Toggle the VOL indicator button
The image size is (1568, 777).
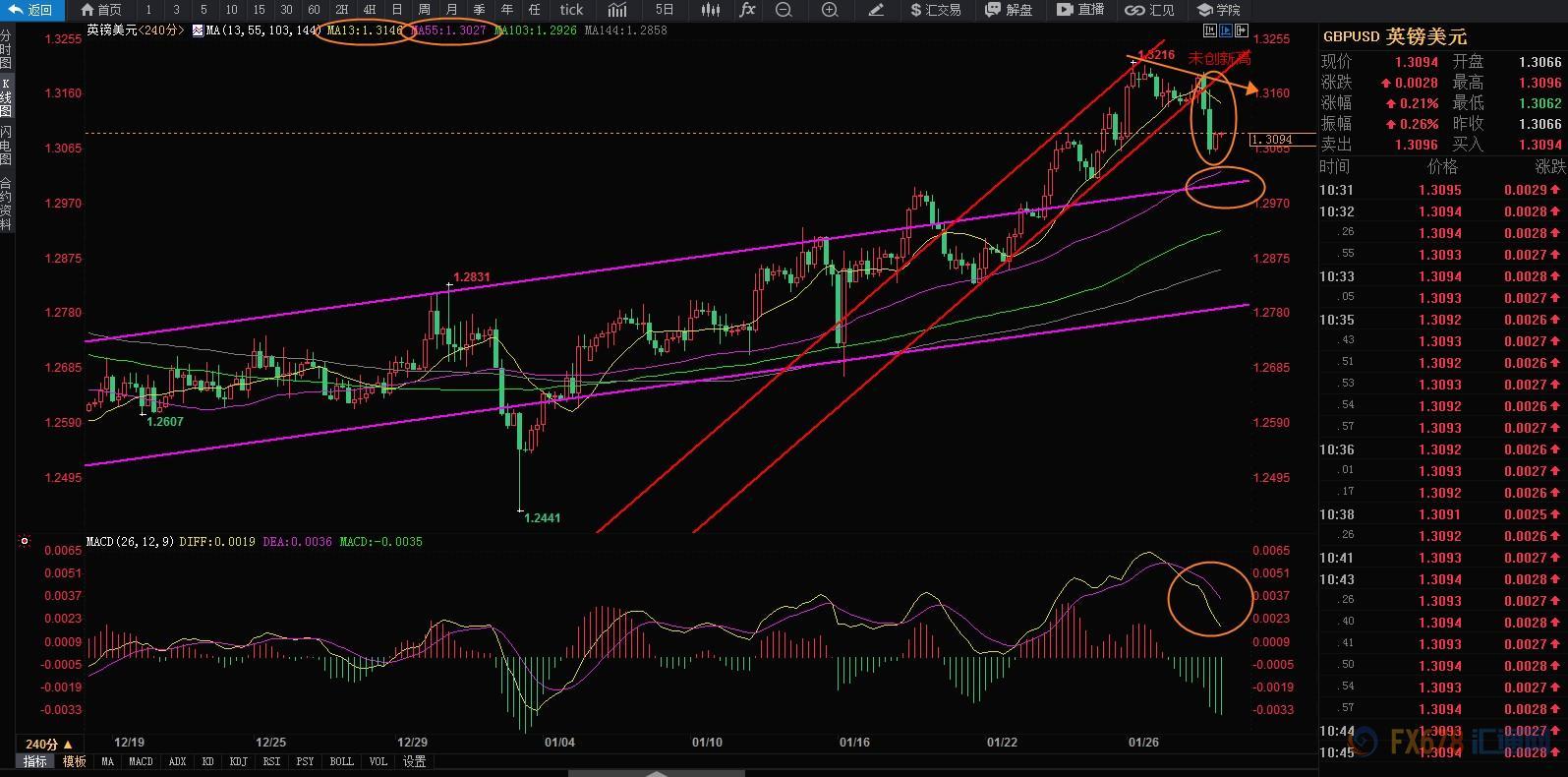(x=378, y=761)
